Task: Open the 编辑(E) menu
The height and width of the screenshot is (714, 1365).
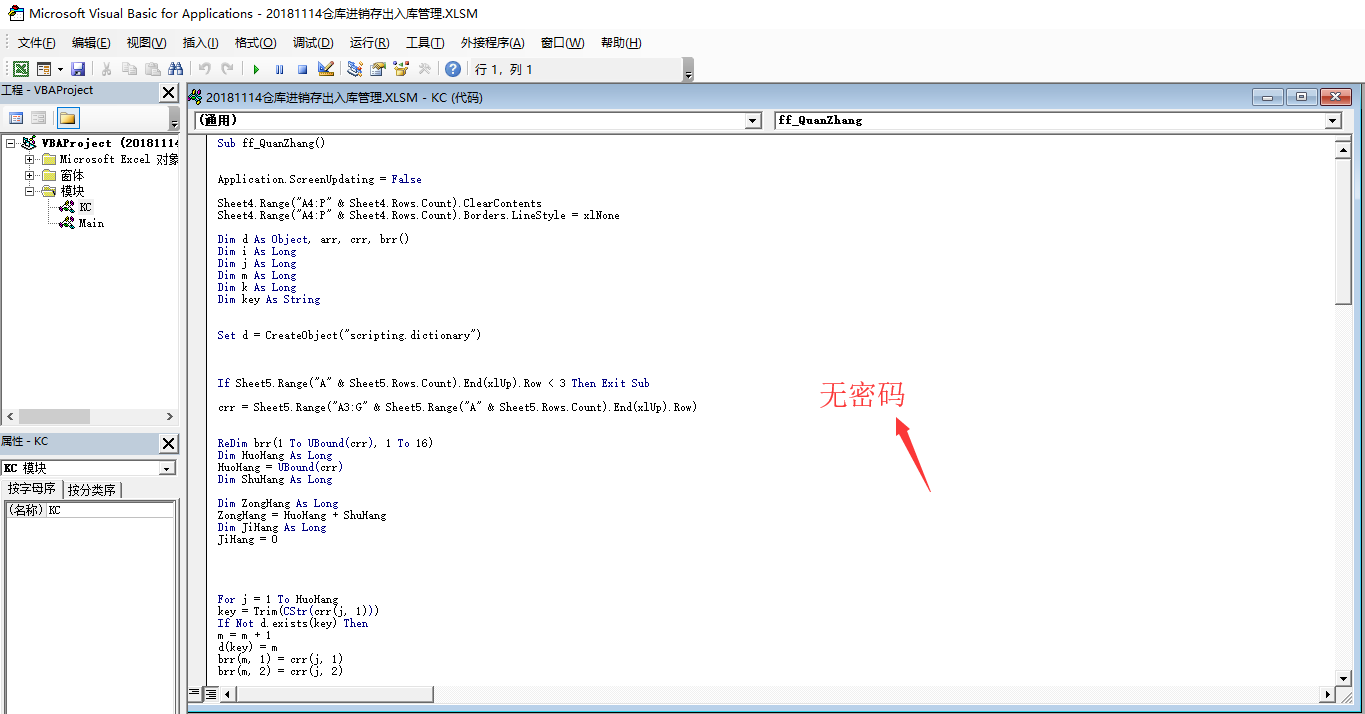Action: pos(91,43)
